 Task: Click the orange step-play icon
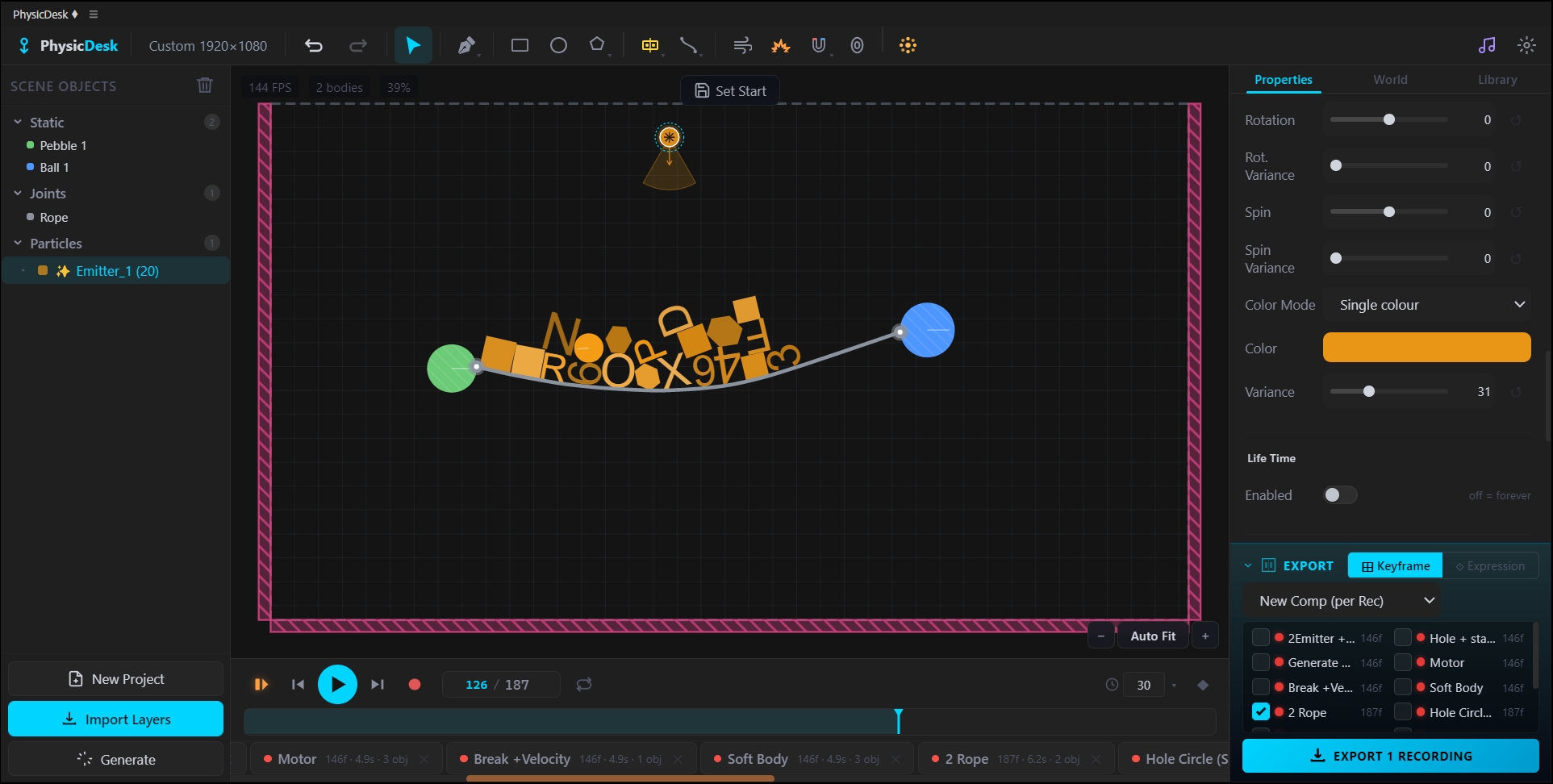(x=261, y=685)
